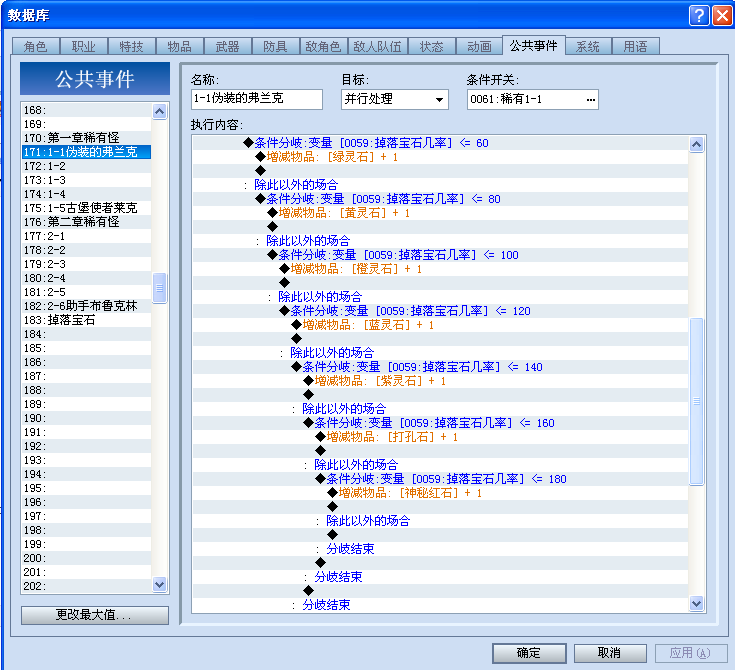
Task: Switch to the 职业 tab
Action: tap(84, 46)
